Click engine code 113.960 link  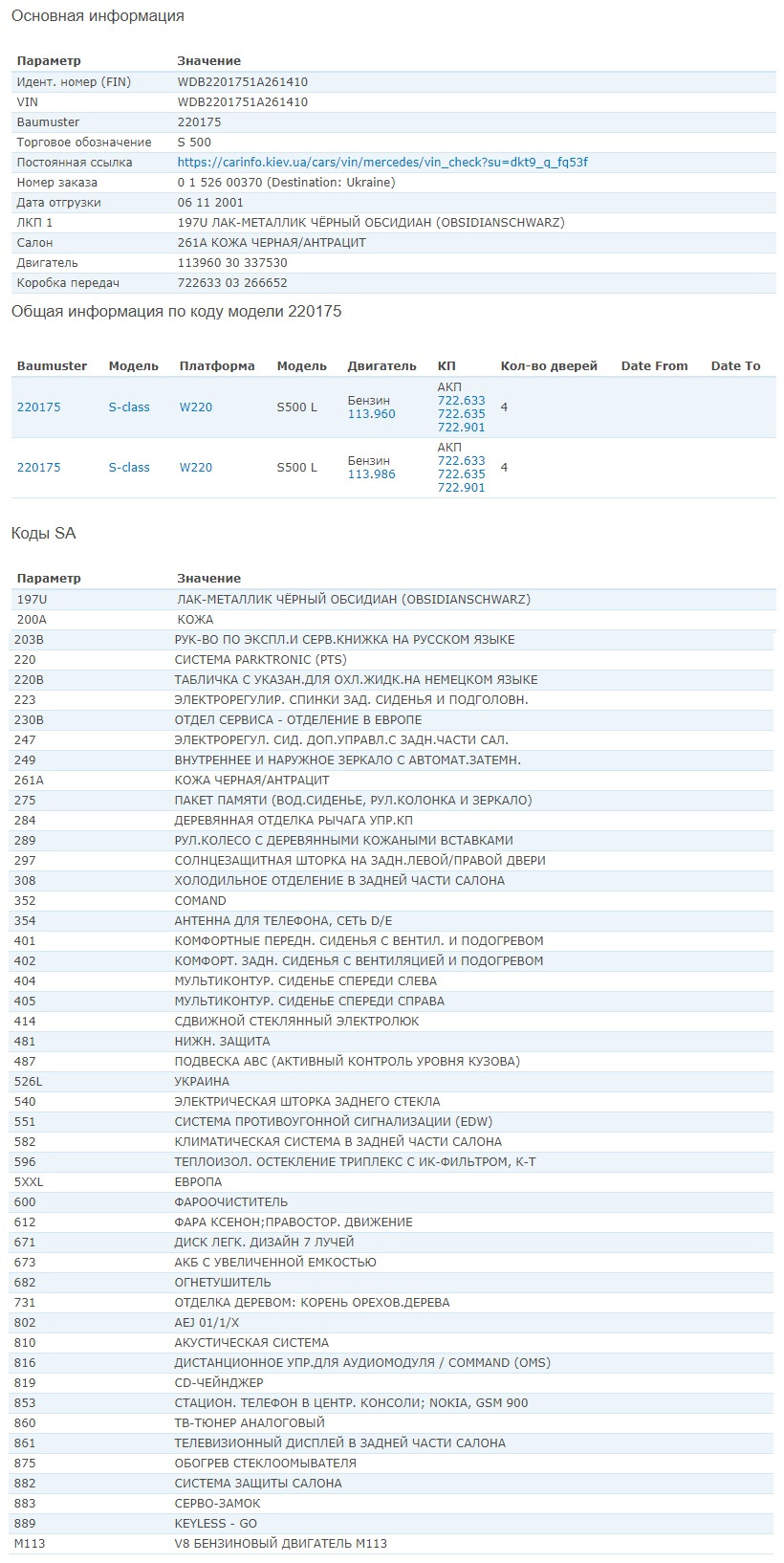(x=371, y=414)
